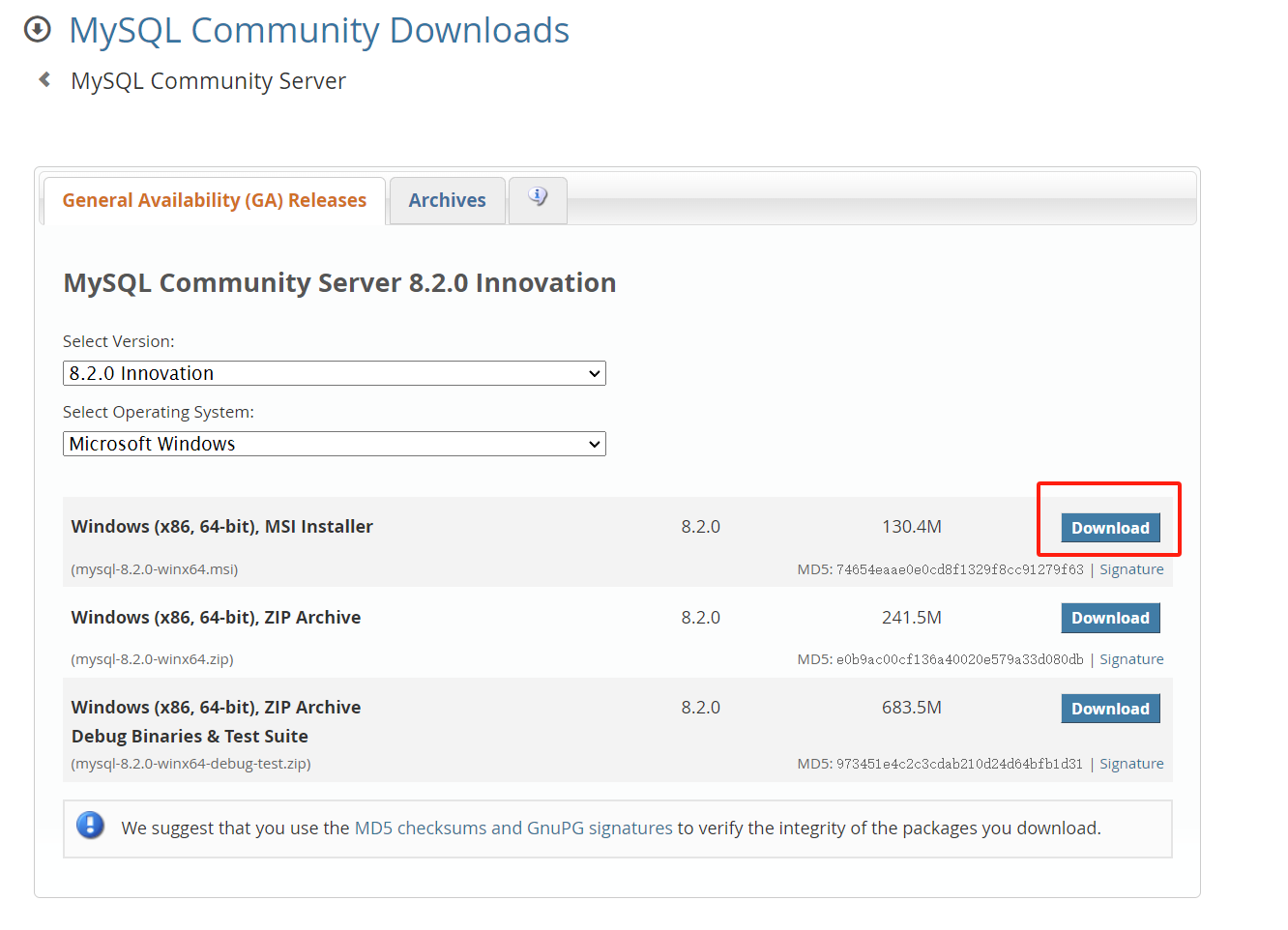Click the download circle icon beside page title
Viewport: 1288px width, 930px height.
click(37, 30)
